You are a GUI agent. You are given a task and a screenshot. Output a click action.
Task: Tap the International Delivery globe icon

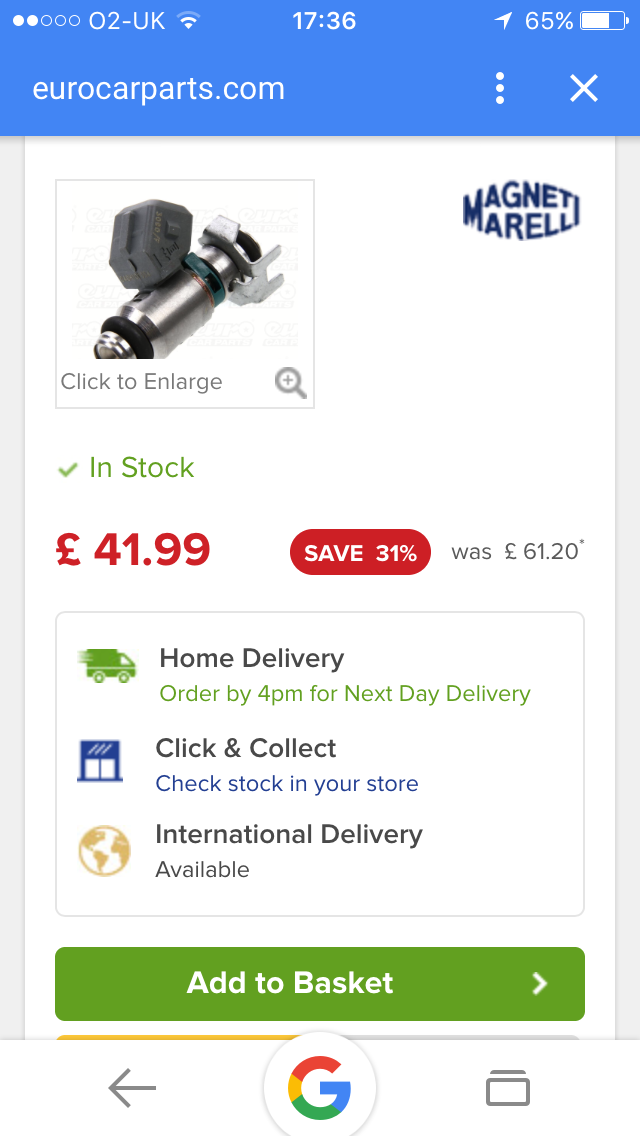pos(105,851)
